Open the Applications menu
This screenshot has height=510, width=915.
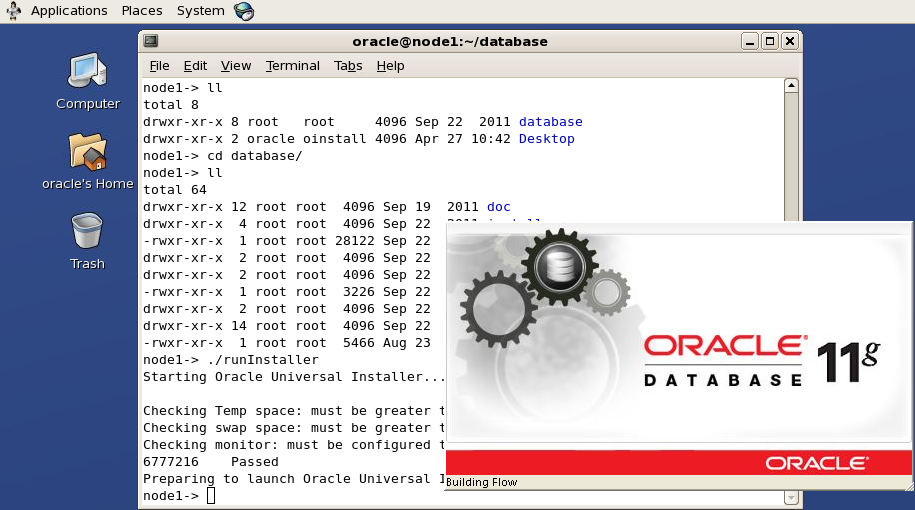point(69,11)
